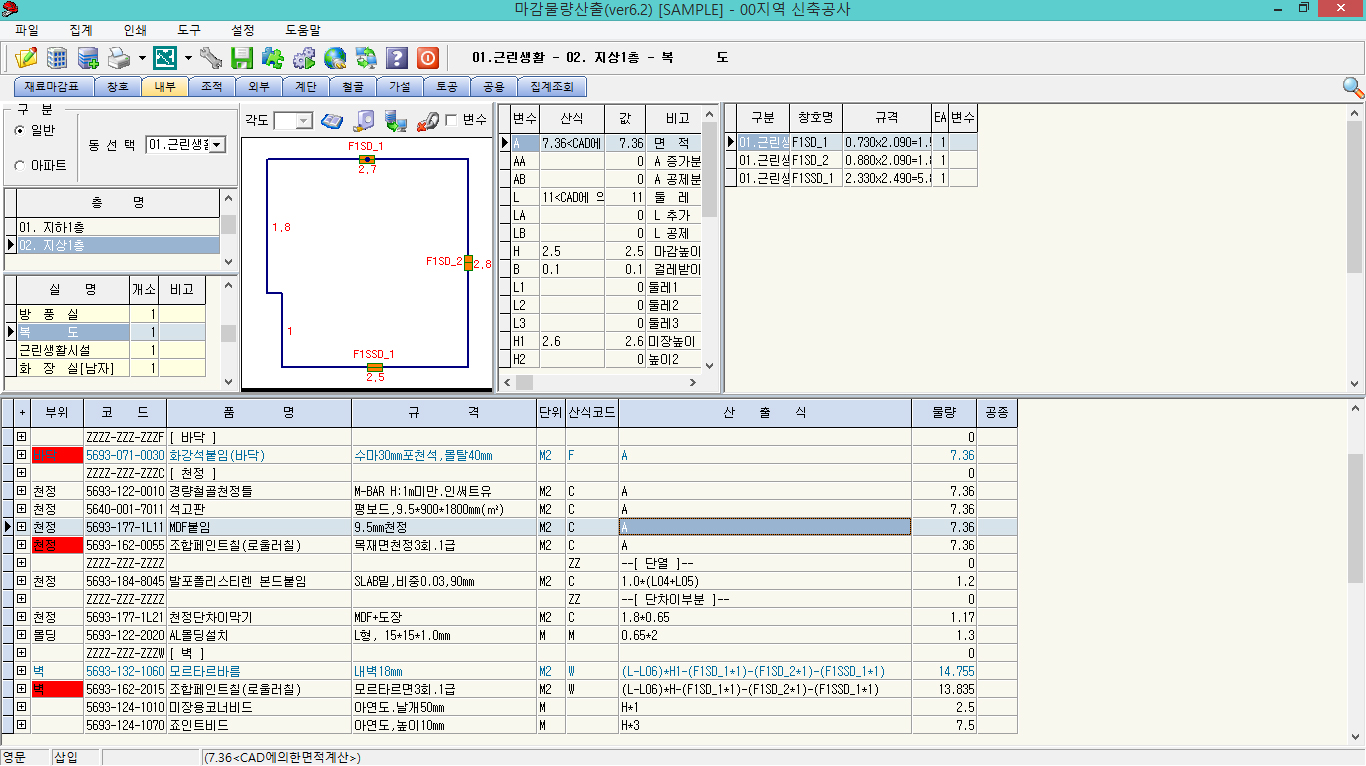
Task: Click the broken link icon with red X
Action: [x=427, y=120]
